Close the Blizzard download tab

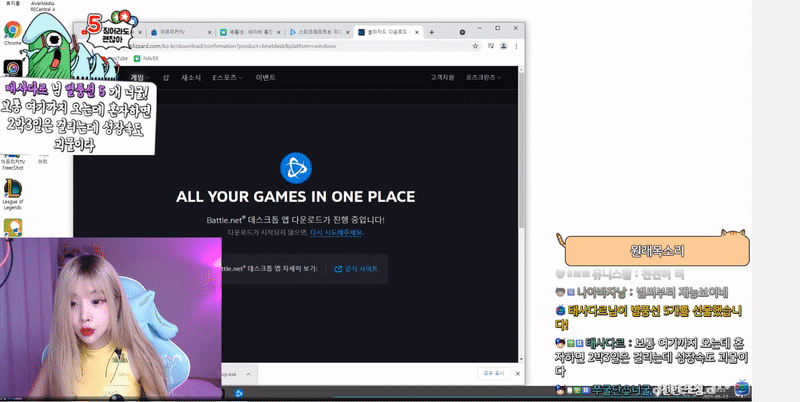pos(417,32)
